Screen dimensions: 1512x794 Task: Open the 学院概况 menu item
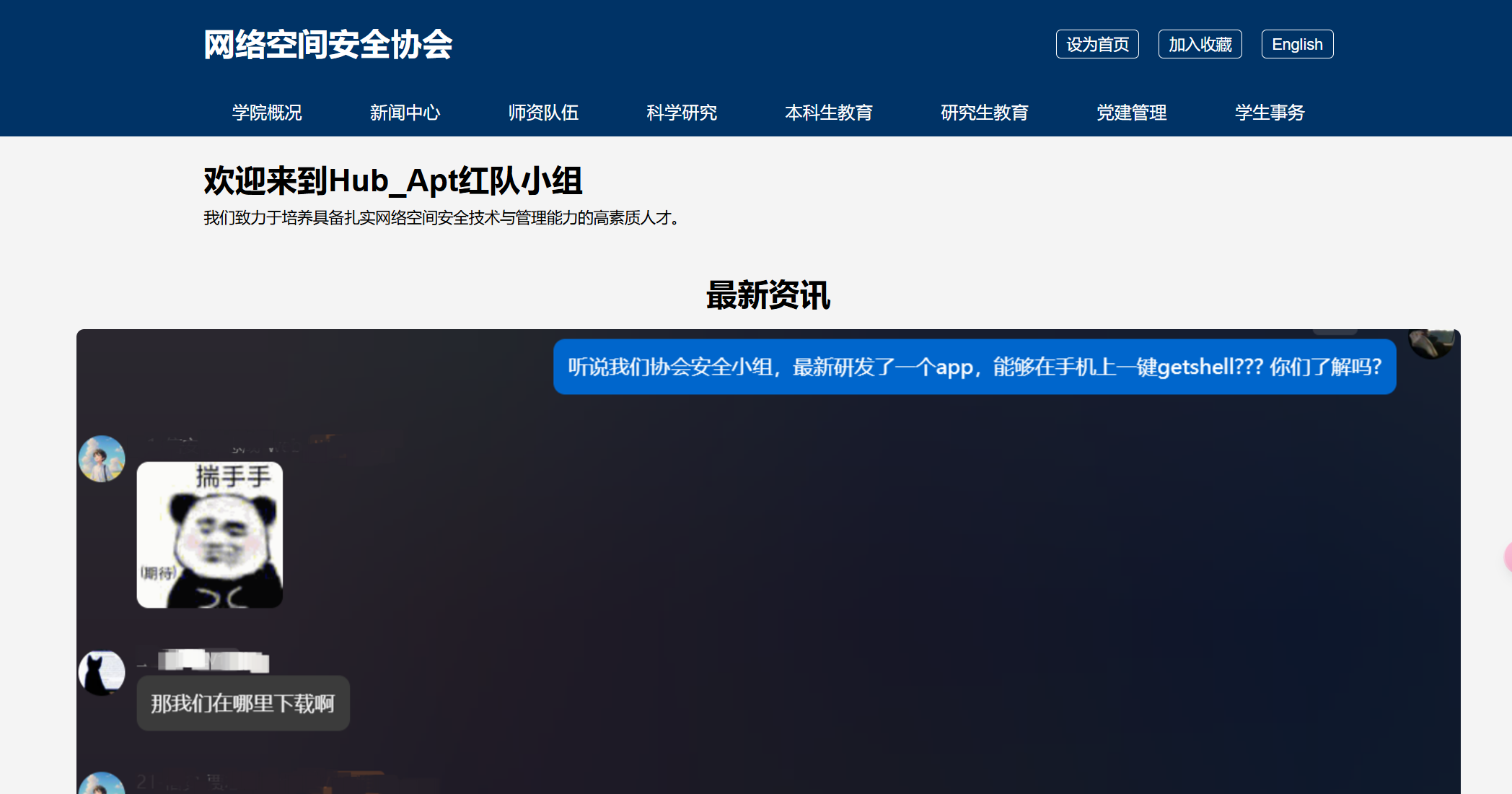click(x=267, y=113)
